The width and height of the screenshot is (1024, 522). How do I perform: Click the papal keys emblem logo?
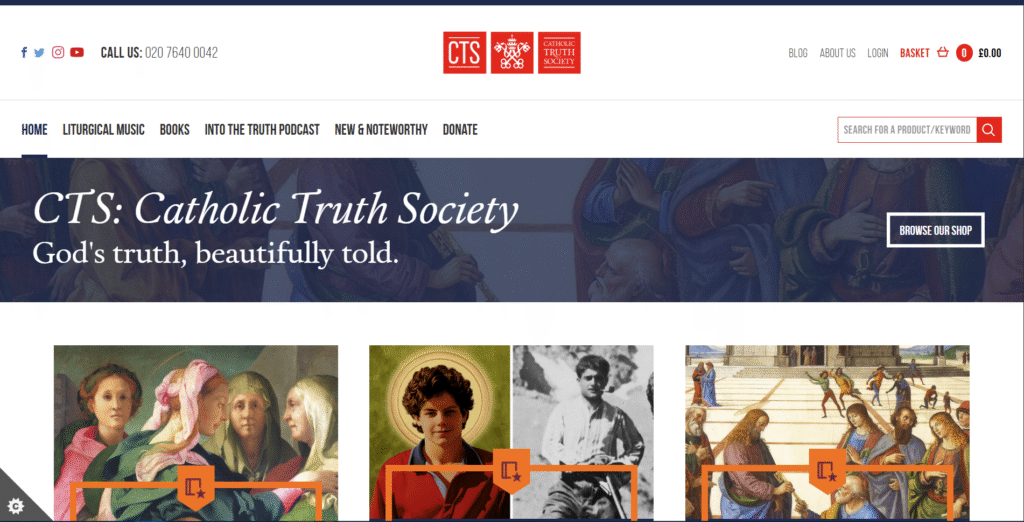(512, 53)
